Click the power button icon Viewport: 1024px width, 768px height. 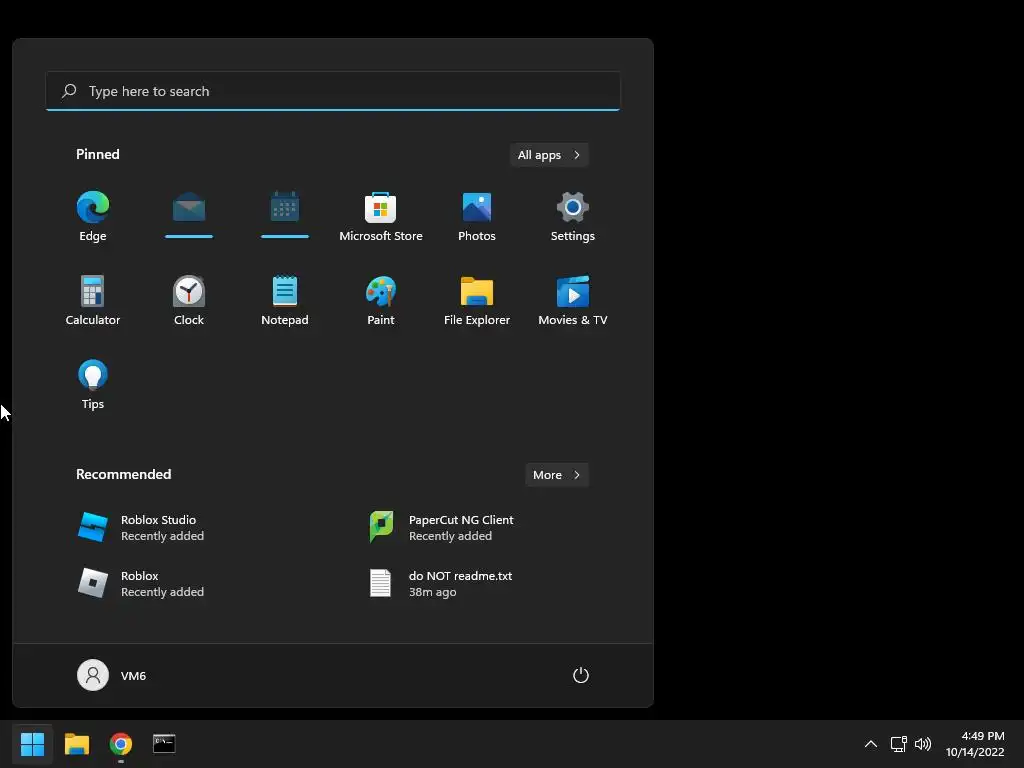[x=581, y=675]
